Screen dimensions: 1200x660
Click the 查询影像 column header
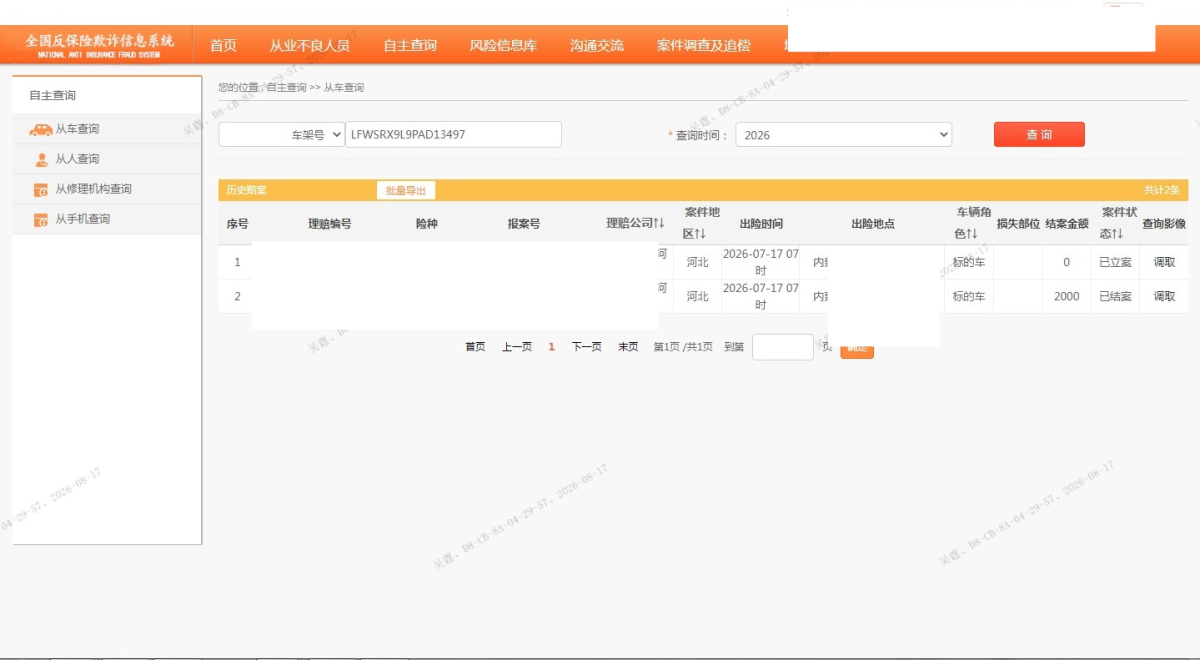coord(1164,224)
